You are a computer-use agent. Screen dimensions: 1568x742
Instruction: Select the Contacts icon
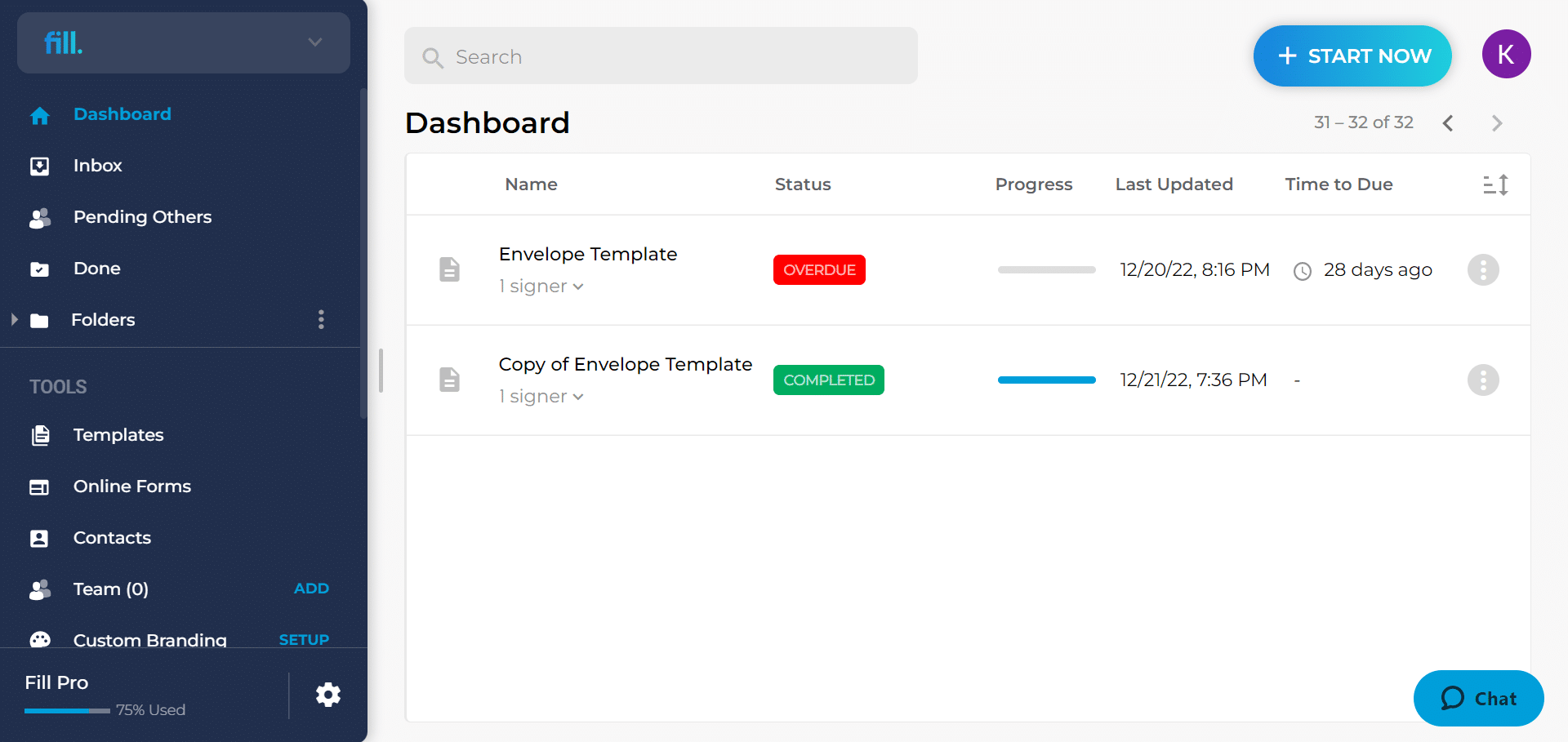pyautogui.click(x=39, y=537)
